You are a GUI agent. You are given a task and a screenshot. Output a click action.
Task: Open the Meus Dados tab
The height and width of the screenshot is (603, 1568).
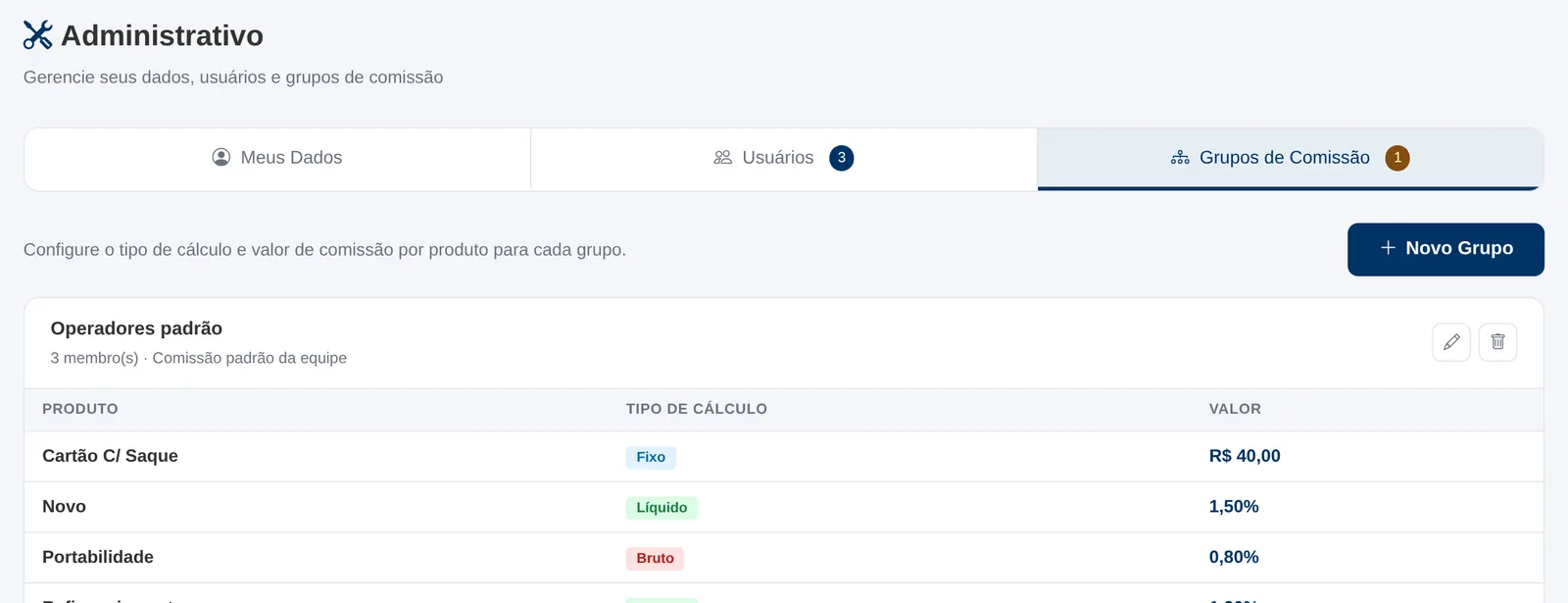(x=277, y=159)
